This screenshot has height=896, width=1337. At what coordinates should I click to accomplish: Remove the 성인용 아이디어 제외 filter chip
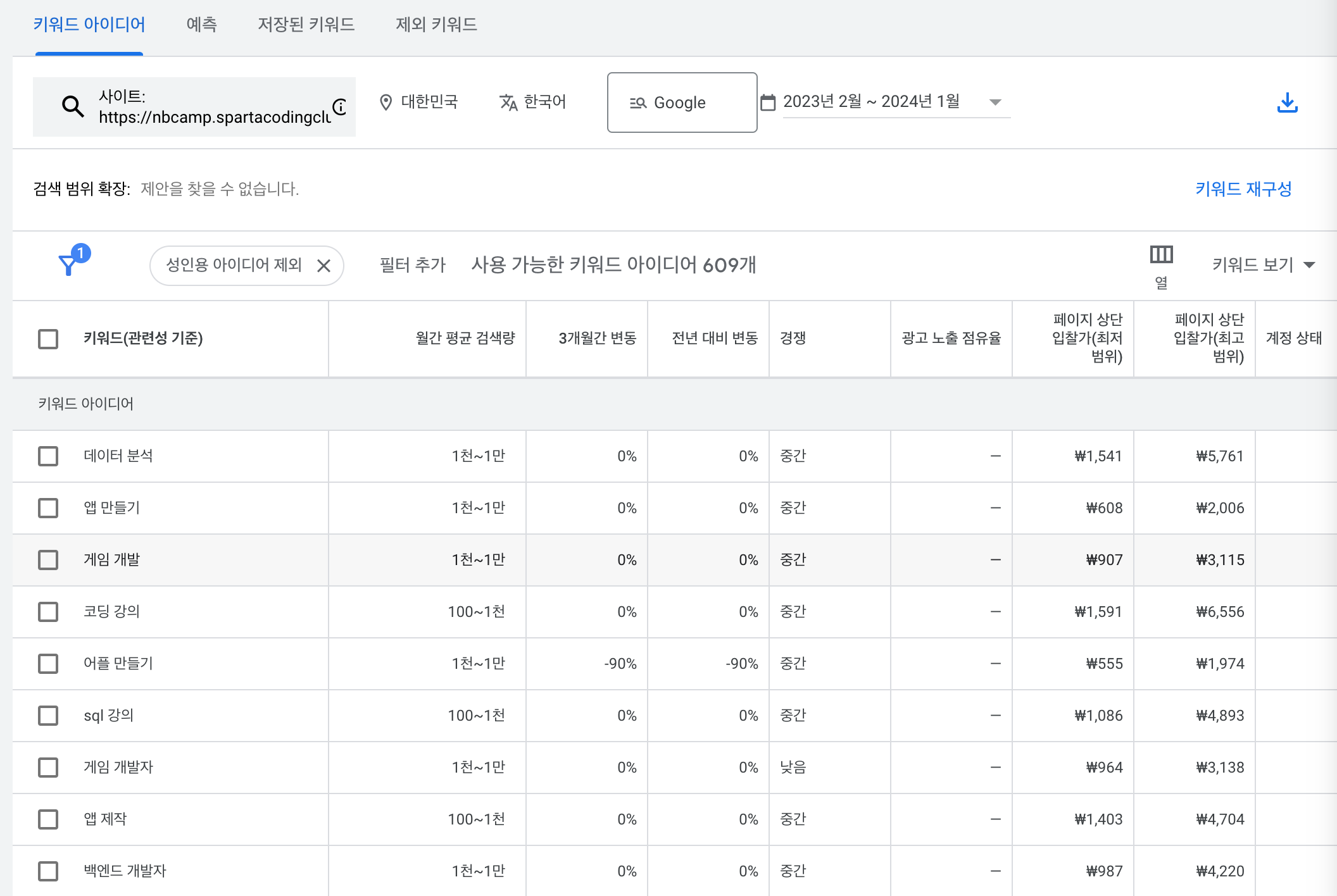pyautogui.click(x=323, y=266)
